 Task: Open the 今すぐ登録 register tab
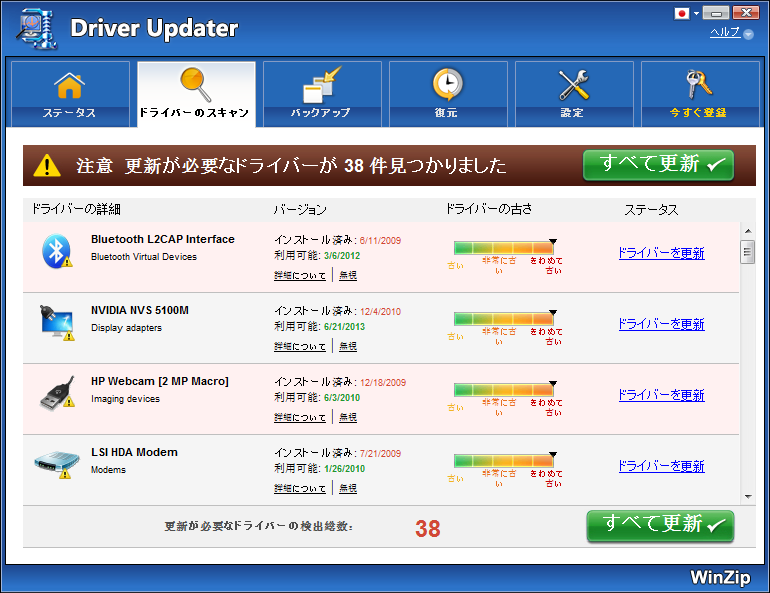pyautogui.click(x=700, y=94)
